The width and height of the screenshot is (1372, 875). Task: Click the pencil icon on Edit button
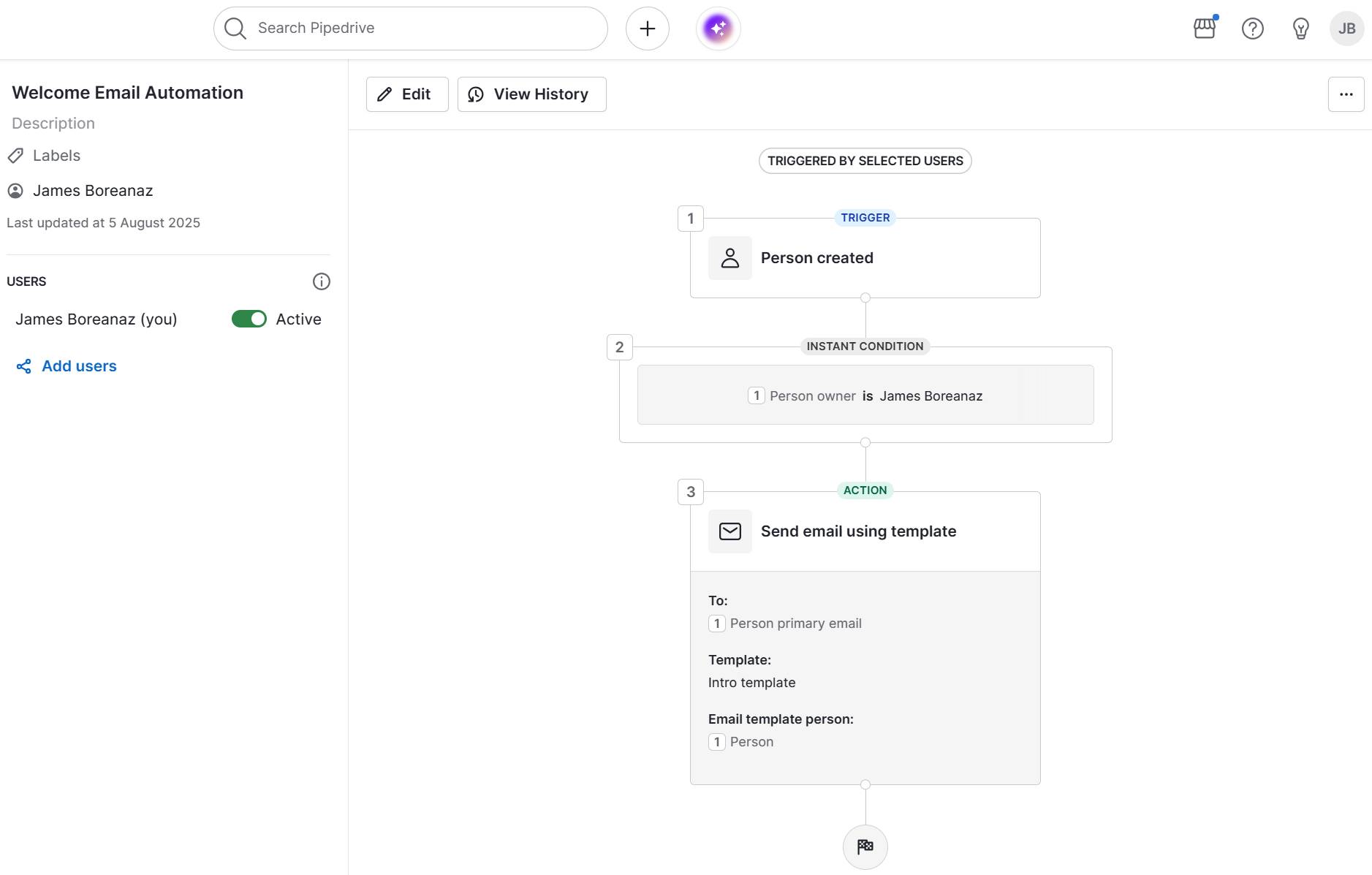coord(384,94)
